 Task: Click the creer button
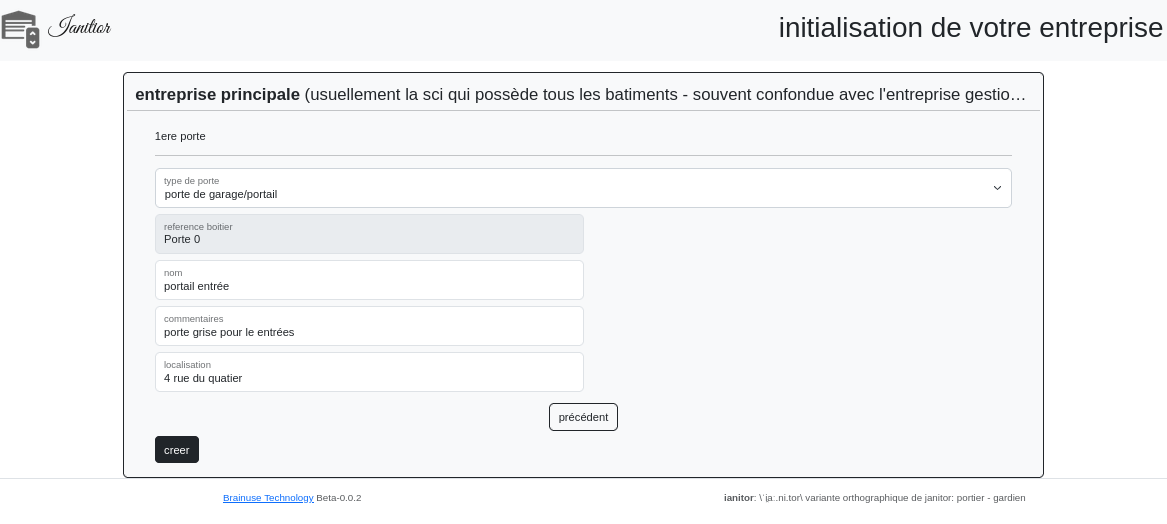[x=176, y=450]
